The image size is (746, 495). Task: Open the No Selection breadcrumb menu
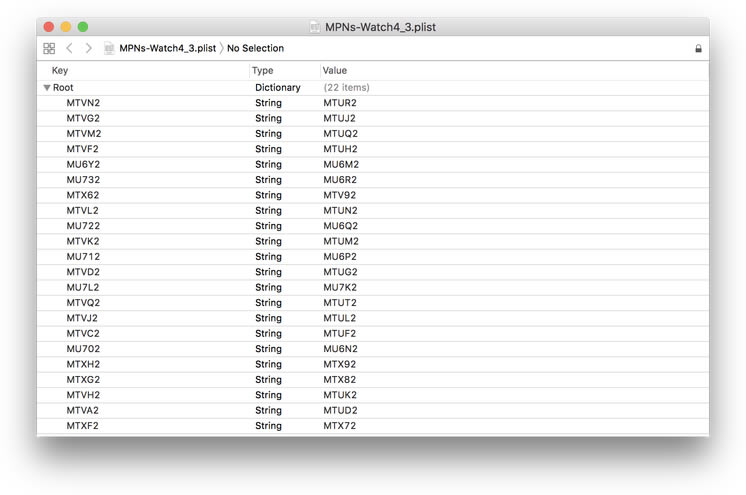pos(255,48)
